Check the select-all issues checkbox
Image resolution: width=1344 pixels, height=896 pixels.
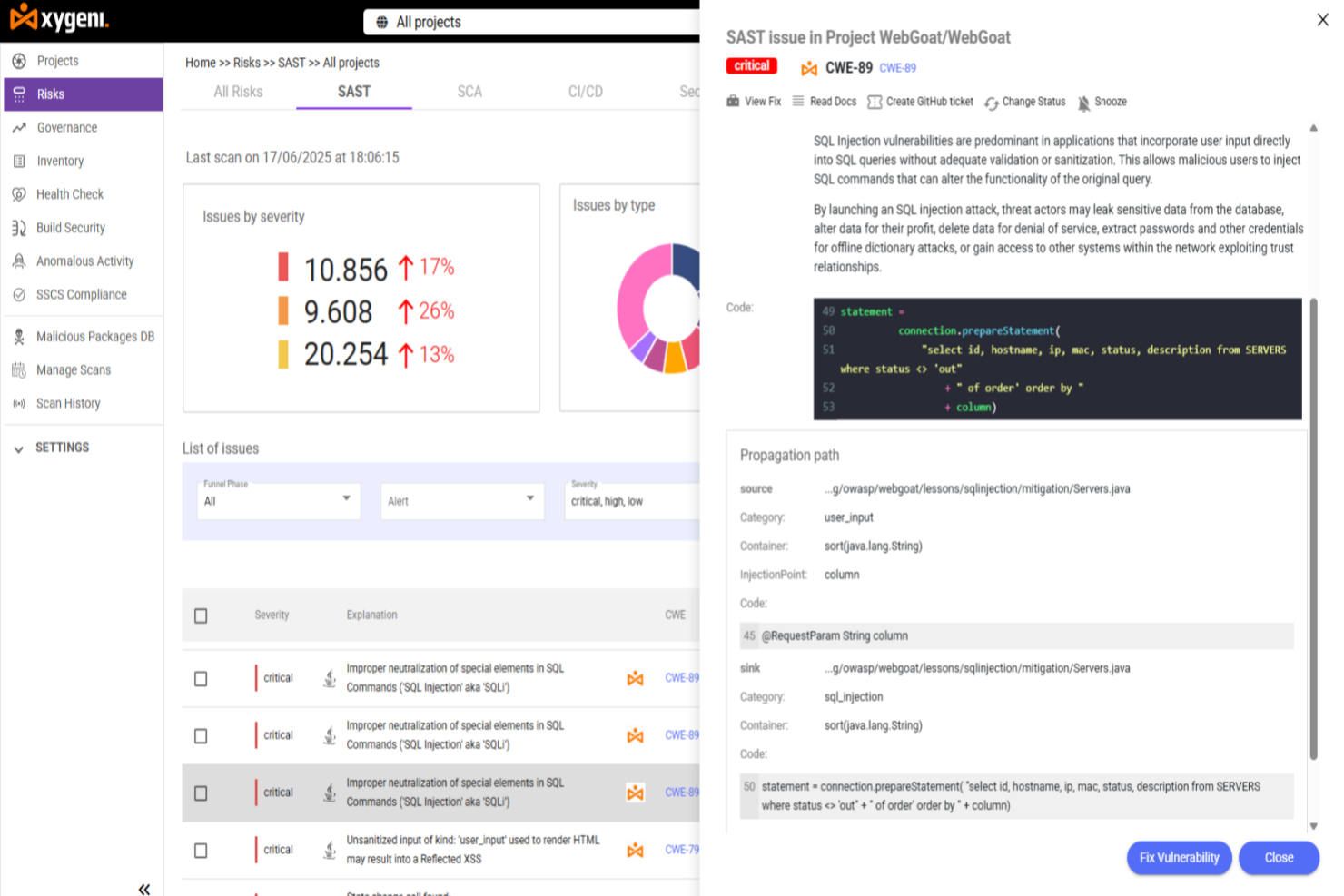tap(201, 615)
